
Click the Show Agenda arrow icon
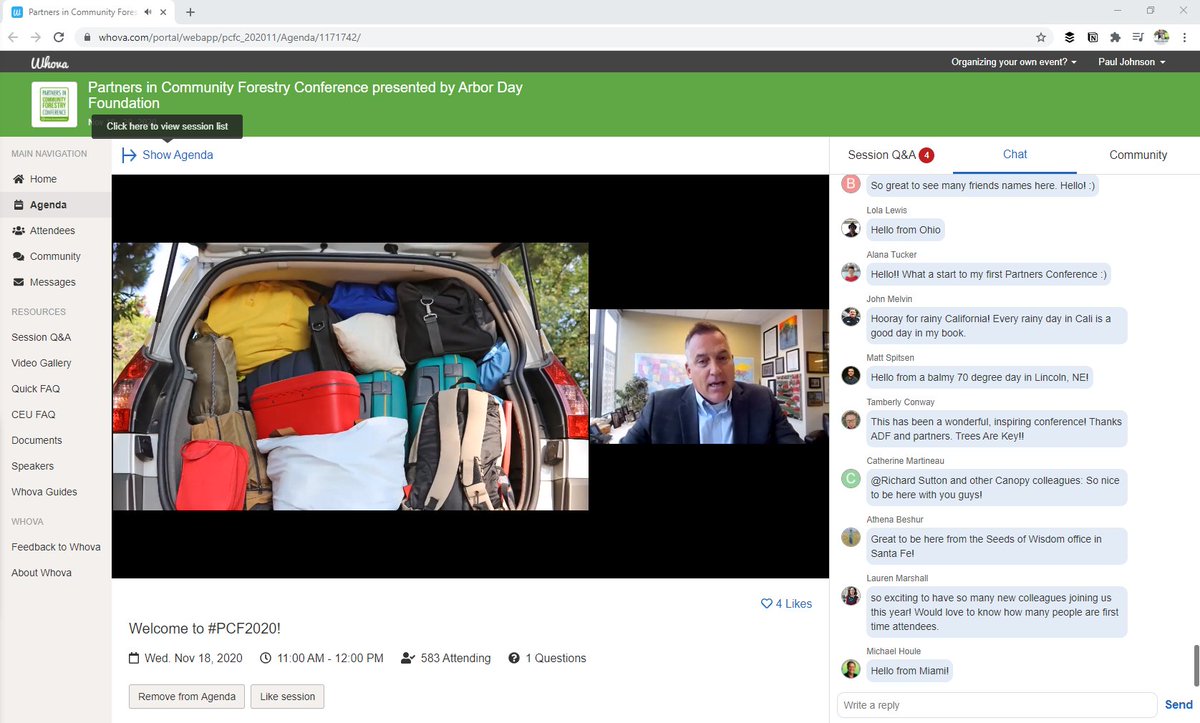129,155
